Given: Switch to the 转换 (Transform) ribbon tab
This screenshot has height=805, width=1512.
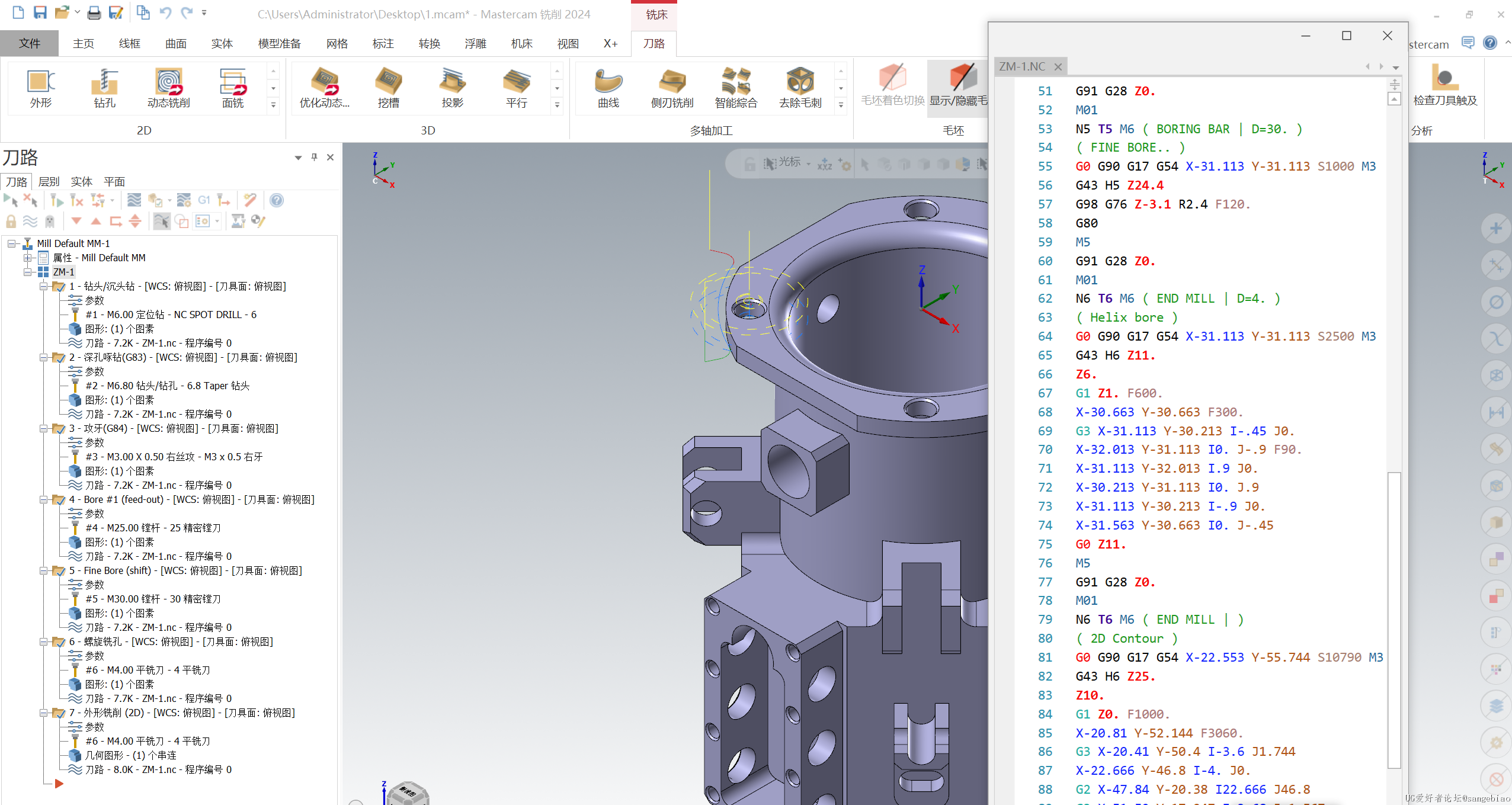Looking at the screenshot, I should point(430,43).
